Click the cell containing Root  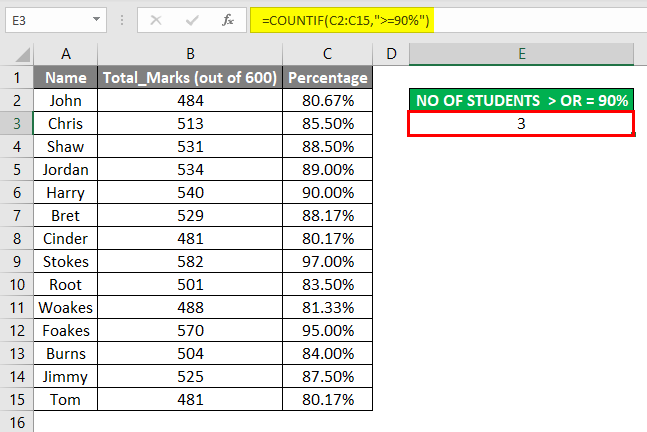point(66,284)
